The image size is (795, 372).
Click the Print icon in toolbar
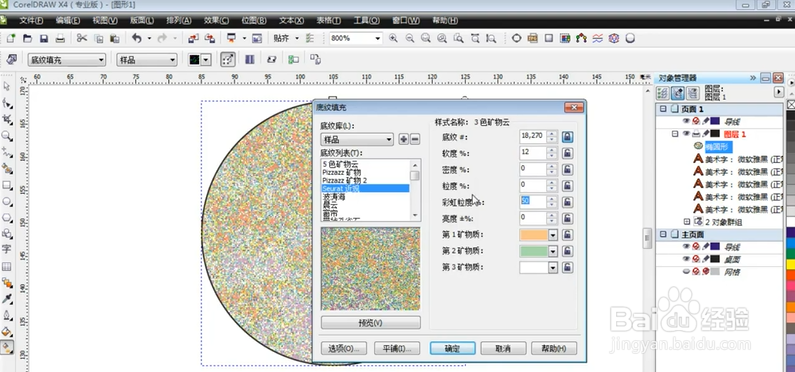(x=60, y=39)
